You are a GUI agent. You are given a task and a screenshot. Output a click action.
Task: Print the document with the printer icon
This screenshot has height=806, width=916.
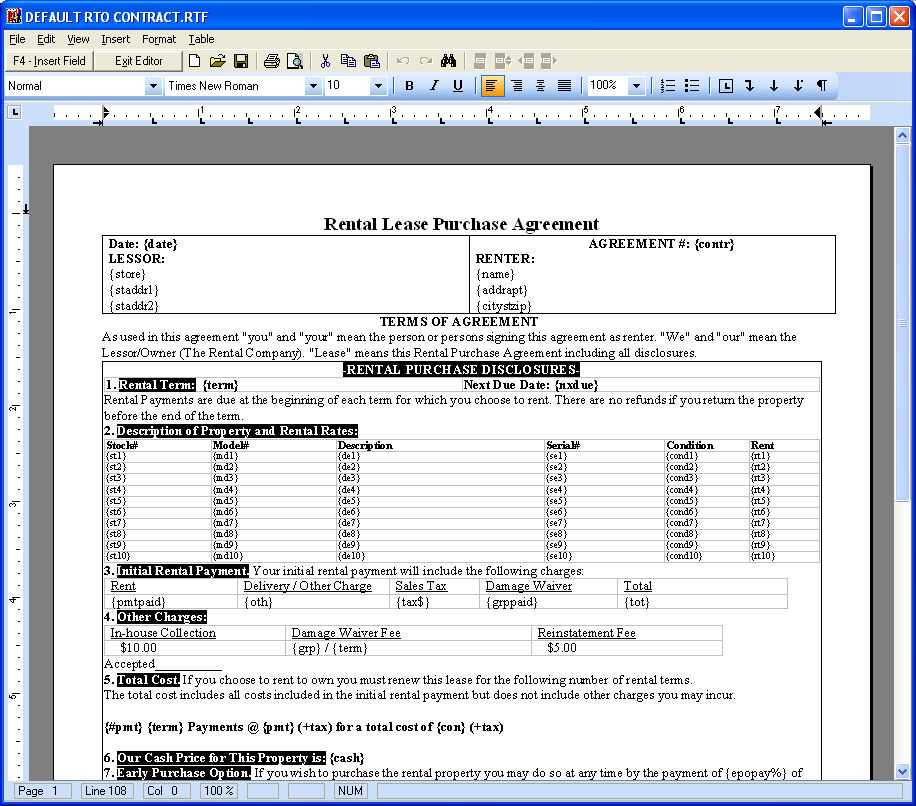pos(271,61)
